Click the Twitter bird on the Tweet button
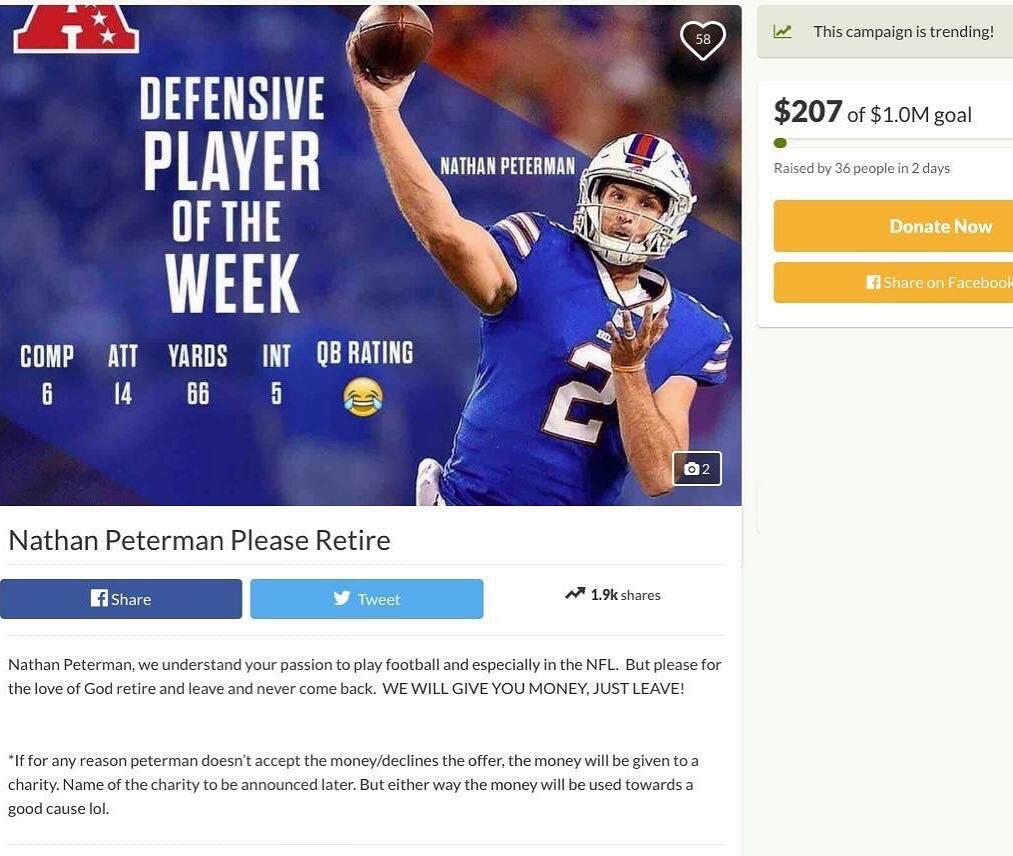 [x=342, y=598]
